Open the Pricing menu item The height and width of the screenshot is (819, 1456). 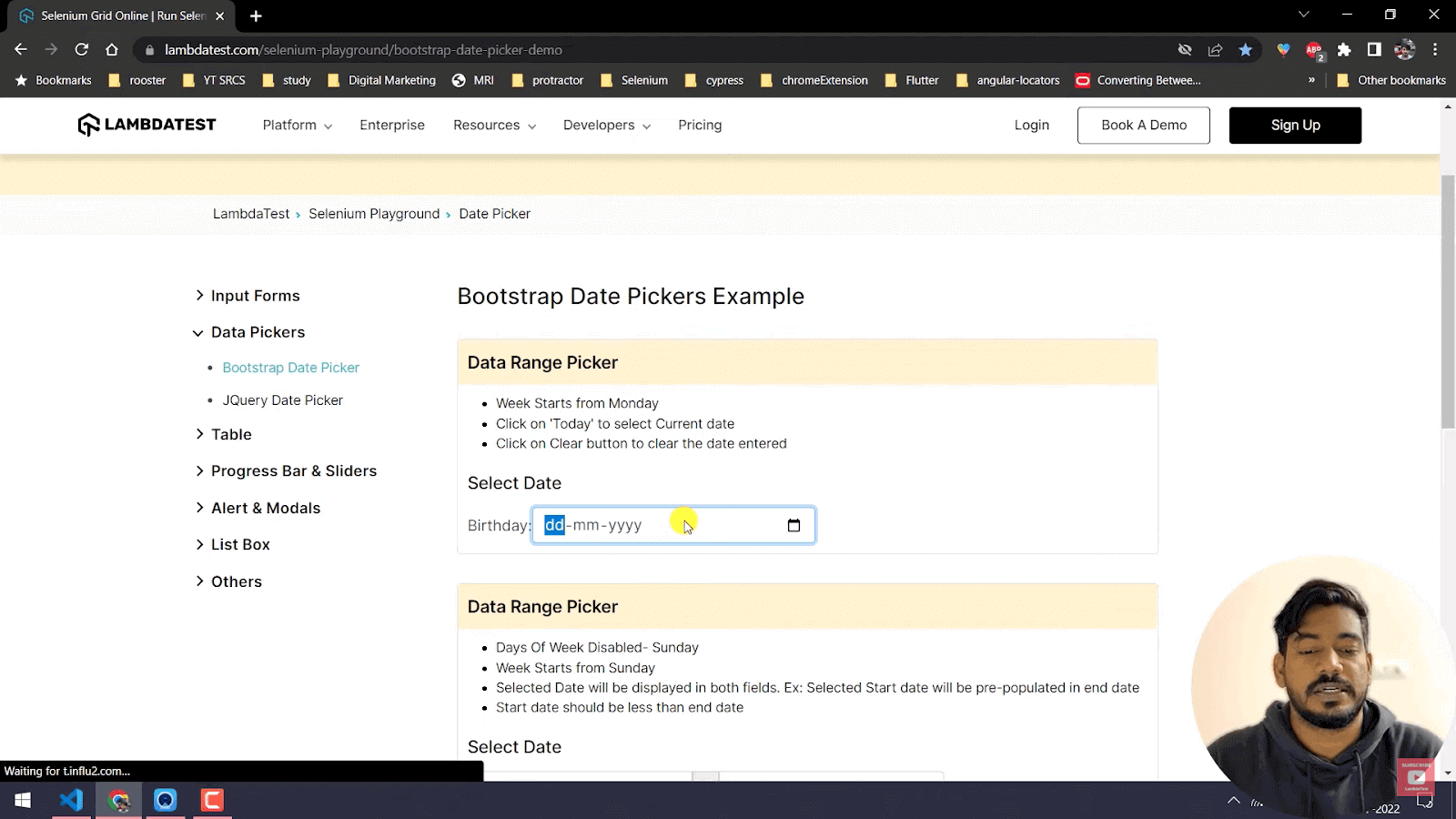pyautogui.click(x=700, y=125)
